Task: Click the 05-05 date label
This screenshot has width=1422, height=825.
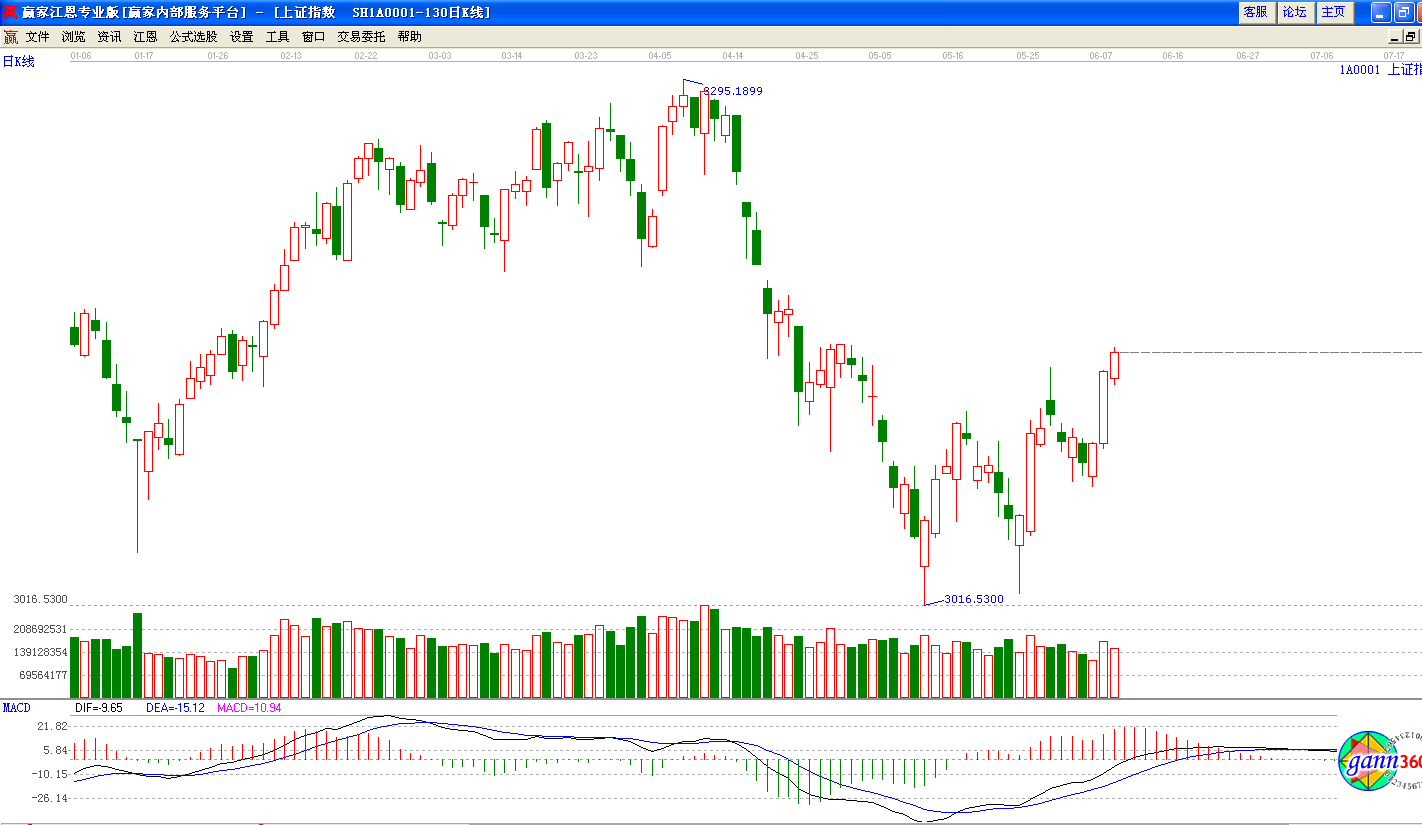Action: coord(880,56)
